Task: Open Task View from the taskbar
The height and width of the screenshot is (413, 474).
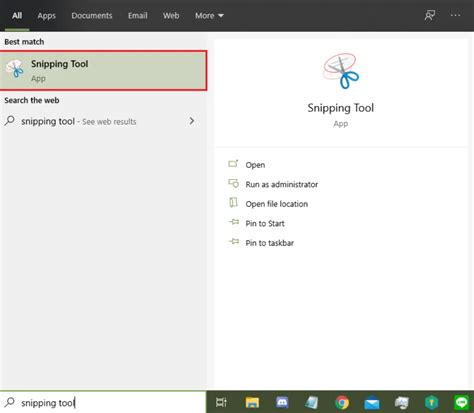Action: click(221, 402)
